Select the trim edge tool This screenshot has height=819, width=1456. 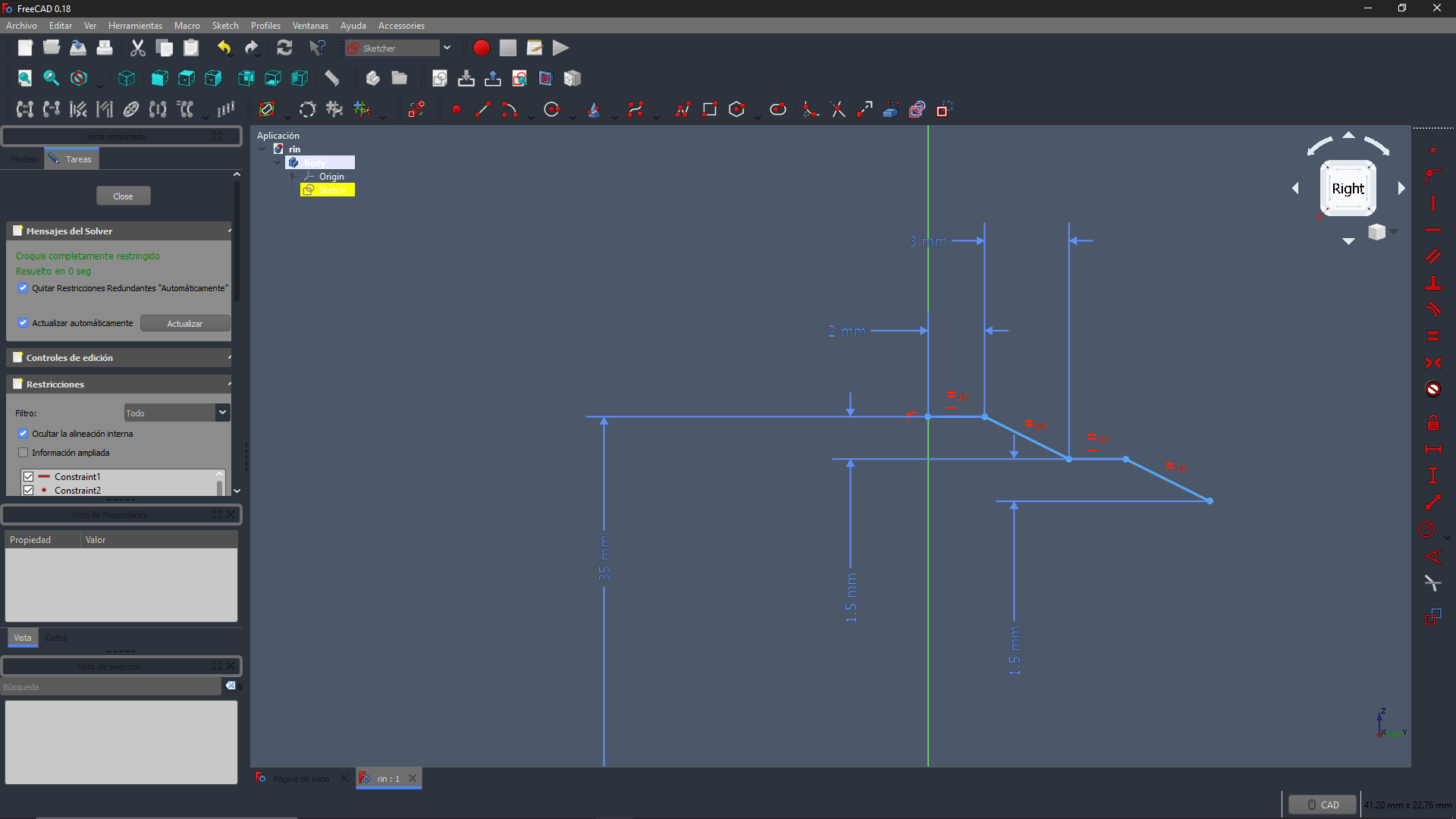[838, 110]
